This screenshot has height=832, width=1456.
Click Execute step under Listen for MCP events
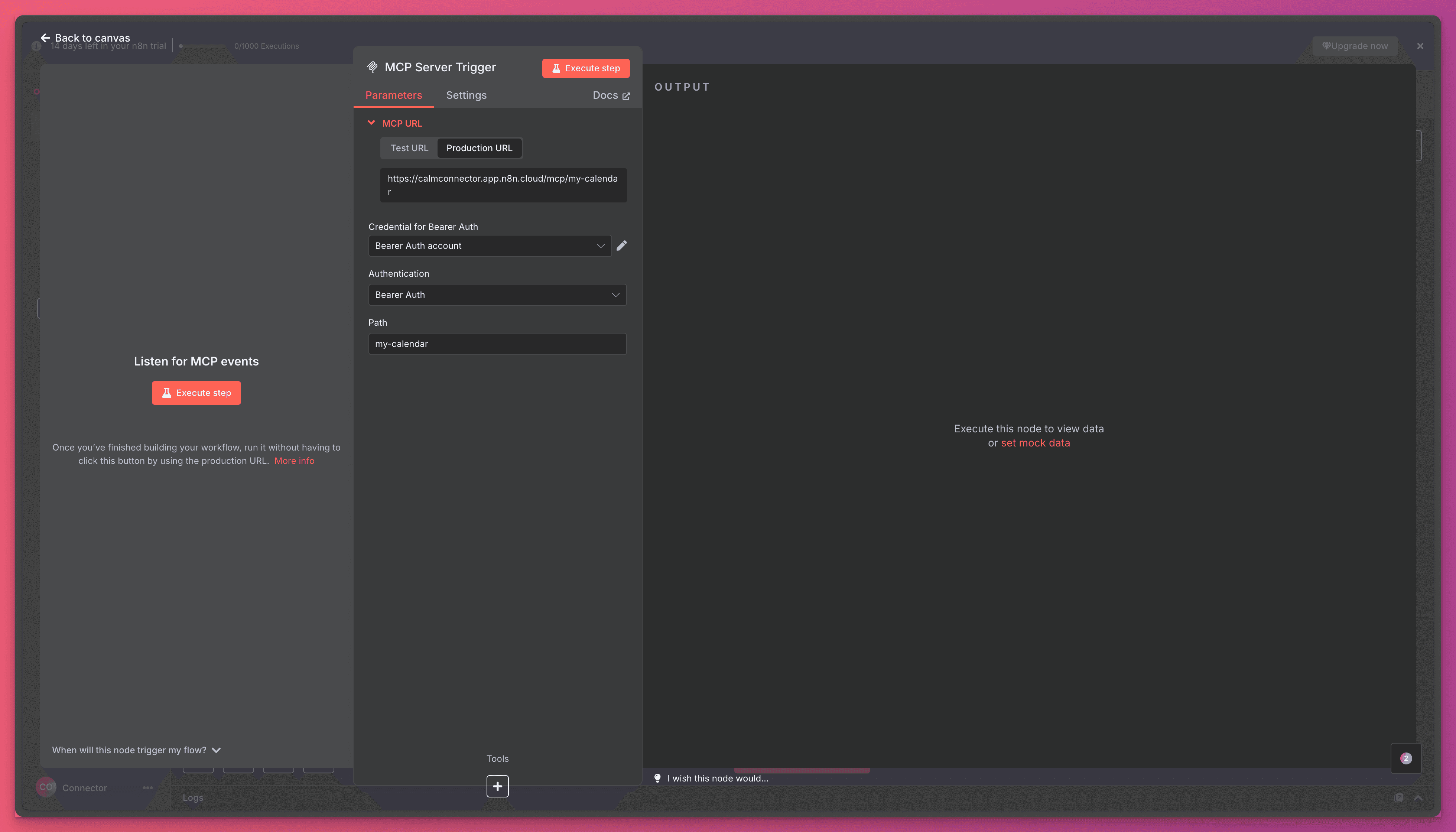point(196,393)
